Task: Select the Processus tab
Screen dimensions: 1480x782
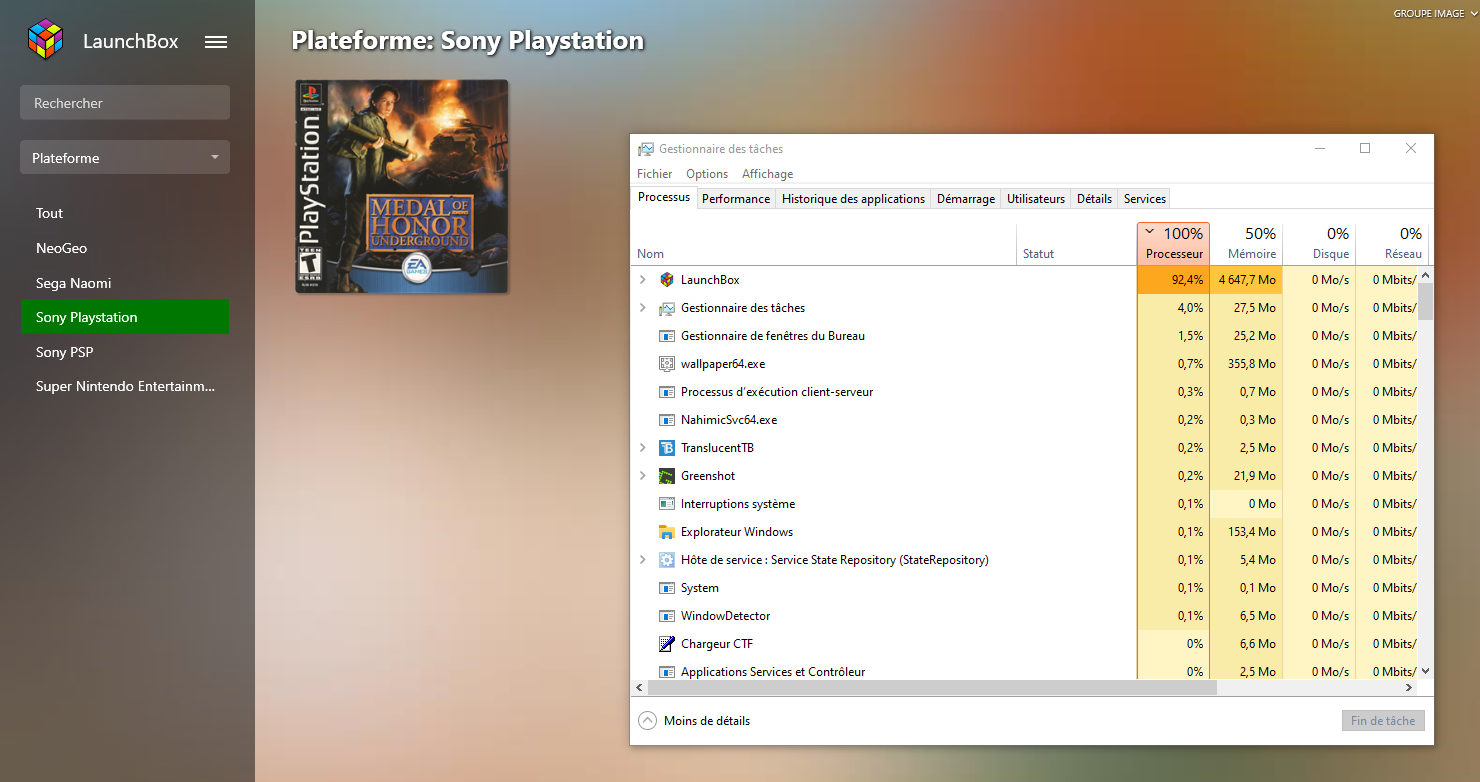Action: [x=664, y=197]
